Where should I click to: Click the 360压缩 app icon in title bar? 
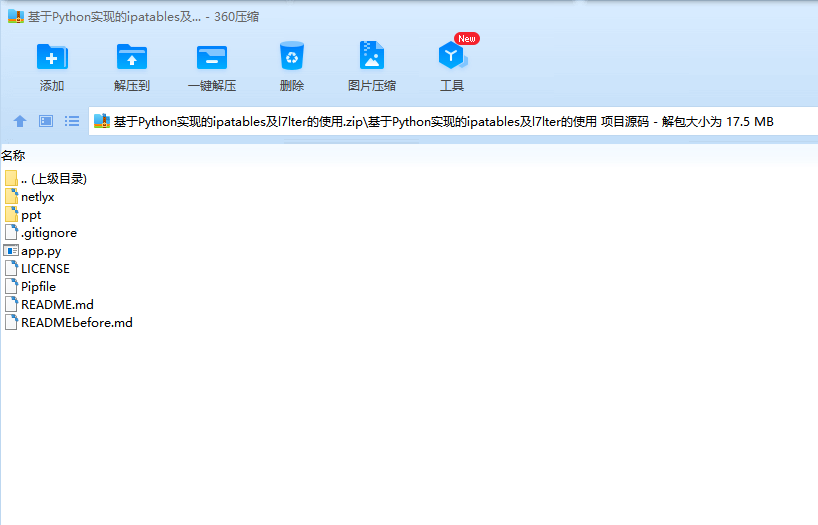click(16, 16)
